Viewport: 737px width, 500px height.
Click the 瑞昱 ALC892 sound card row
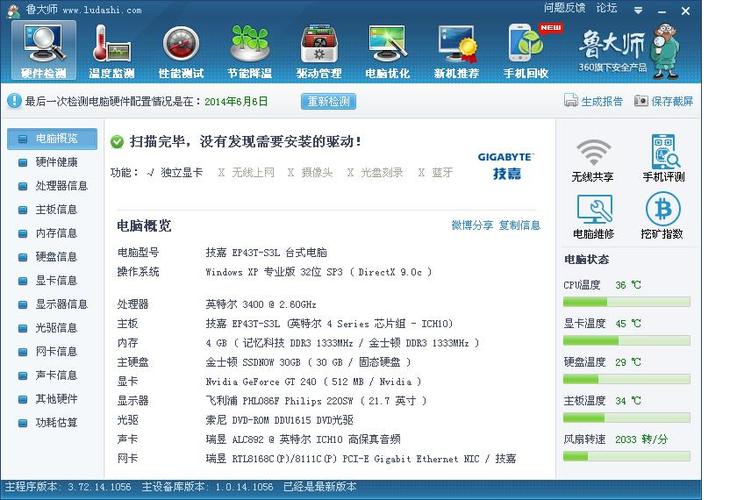[x=259, y=439]
